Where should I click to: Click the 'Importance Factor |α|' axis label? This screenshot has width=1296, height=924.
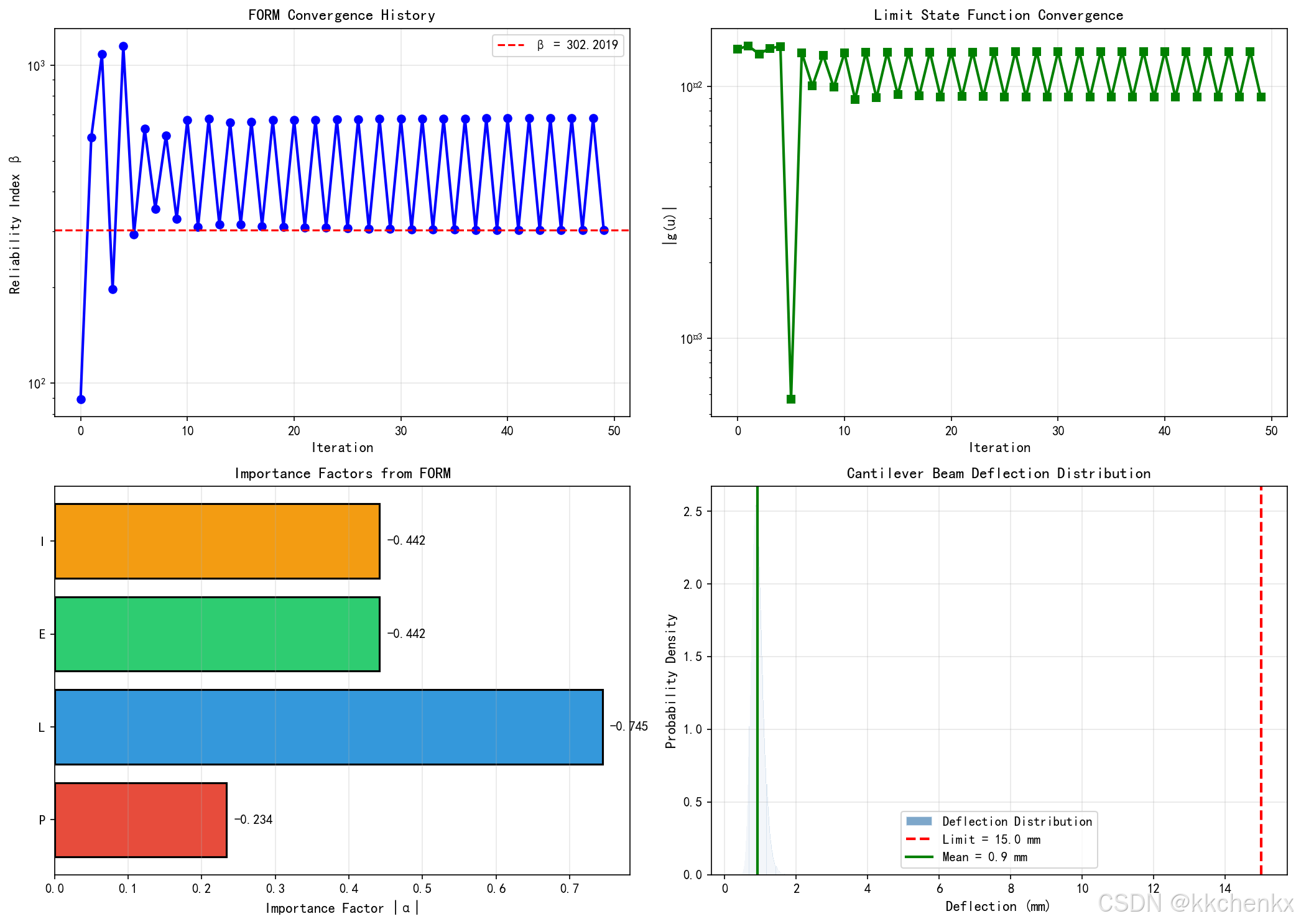(342, 908)
